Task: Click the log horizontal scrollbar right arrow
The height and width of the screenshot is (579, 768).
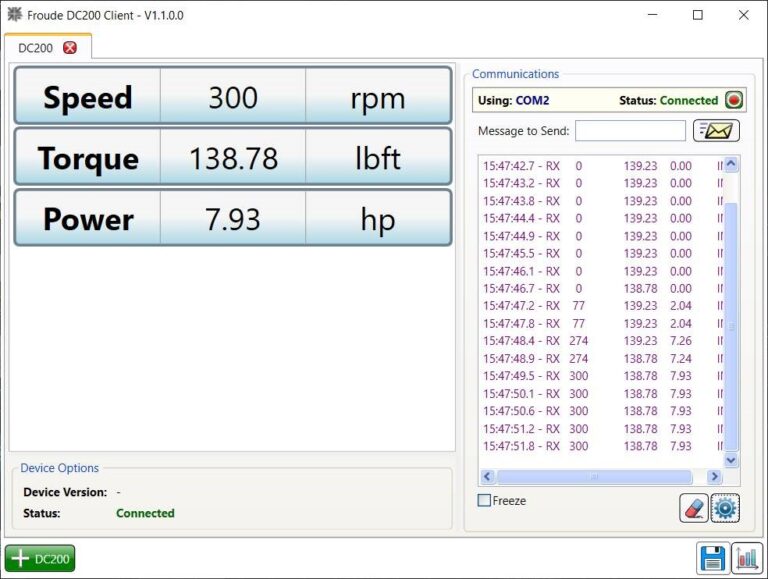Action: (714, 476)
